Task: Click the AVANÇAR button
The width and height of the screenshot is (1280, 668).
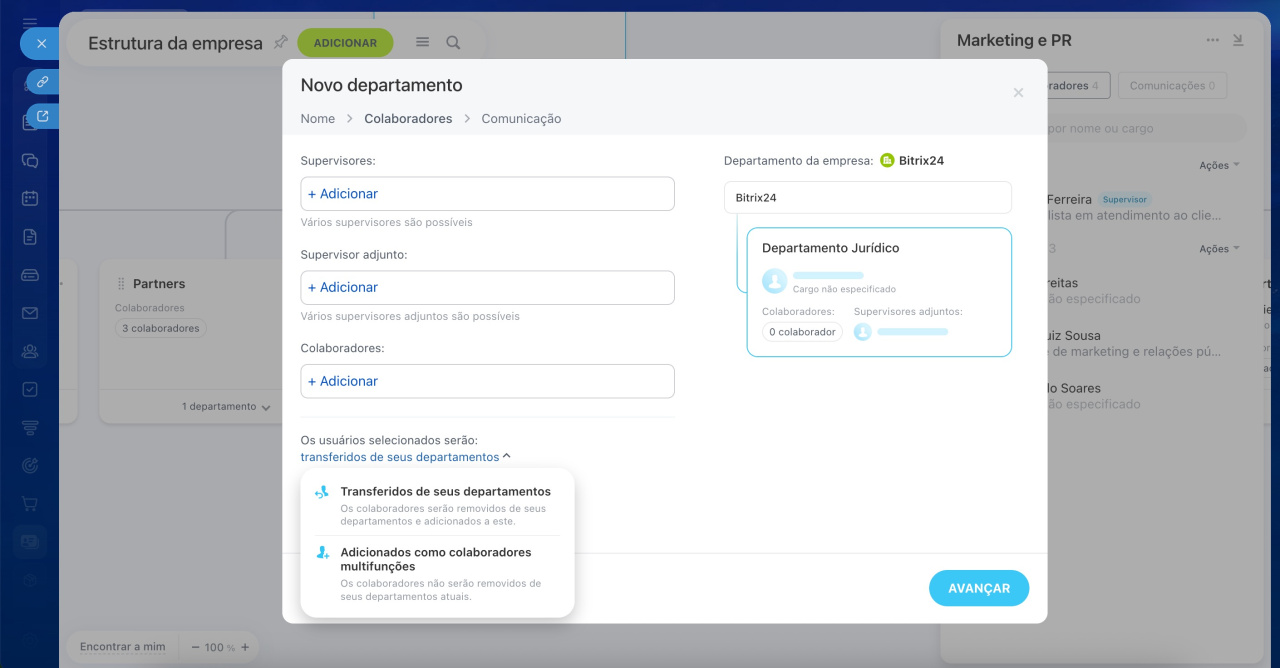Action: [978, 588]
